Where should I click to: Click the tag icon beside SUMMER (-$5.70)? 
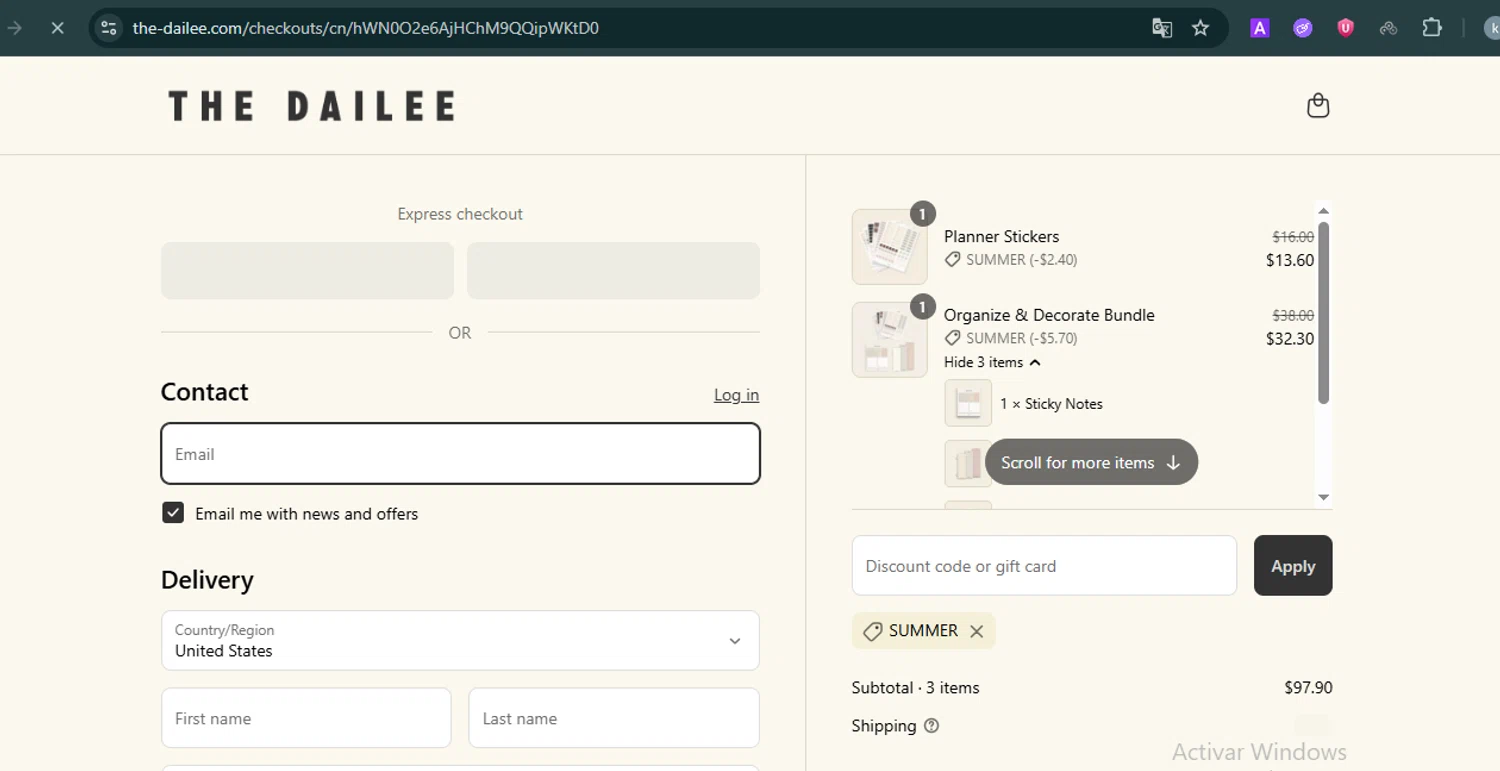(953, 338)
